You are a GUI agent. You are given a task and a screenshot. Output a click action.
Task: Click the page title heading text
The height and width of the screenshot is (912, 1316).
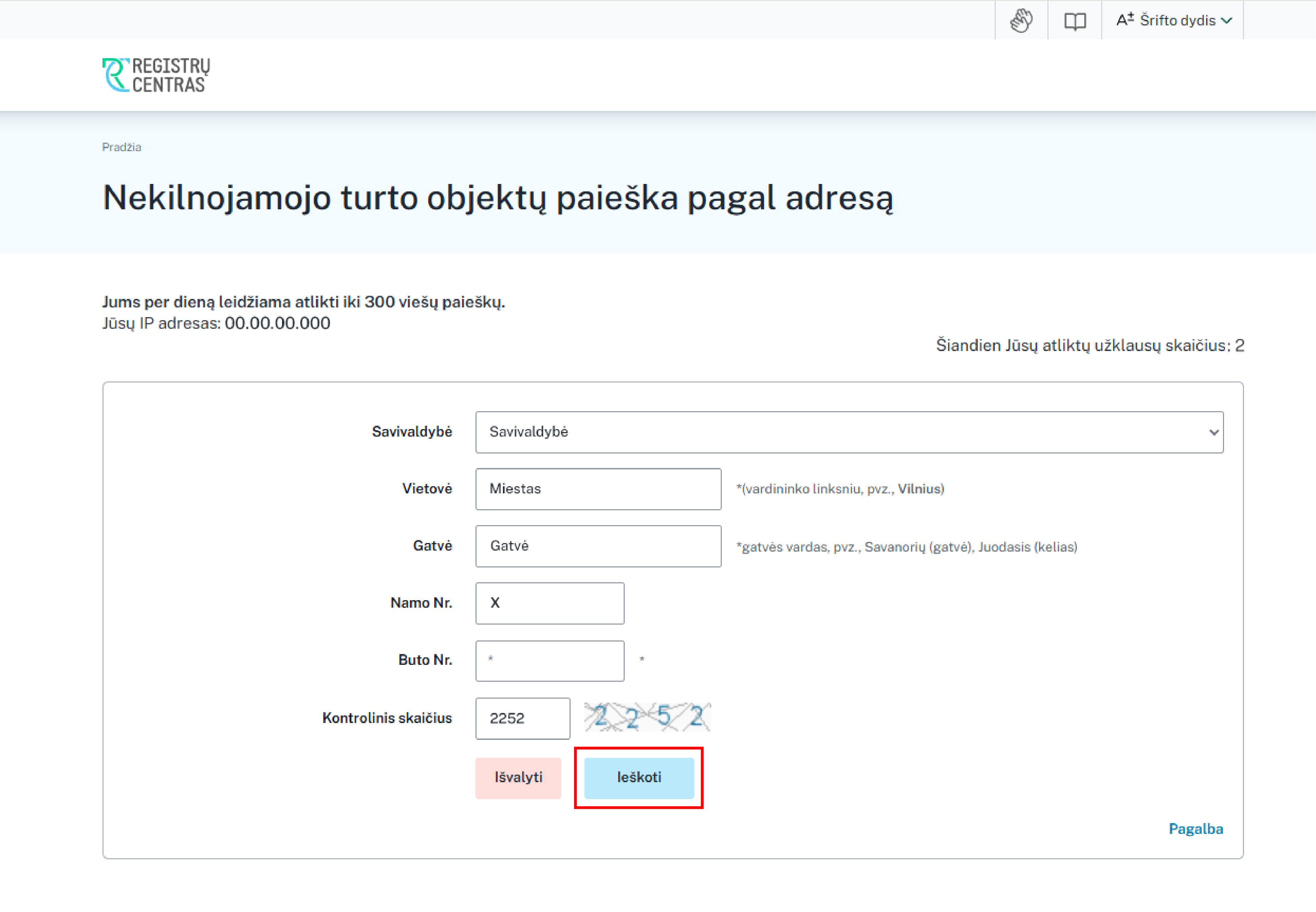pos(497,198)
